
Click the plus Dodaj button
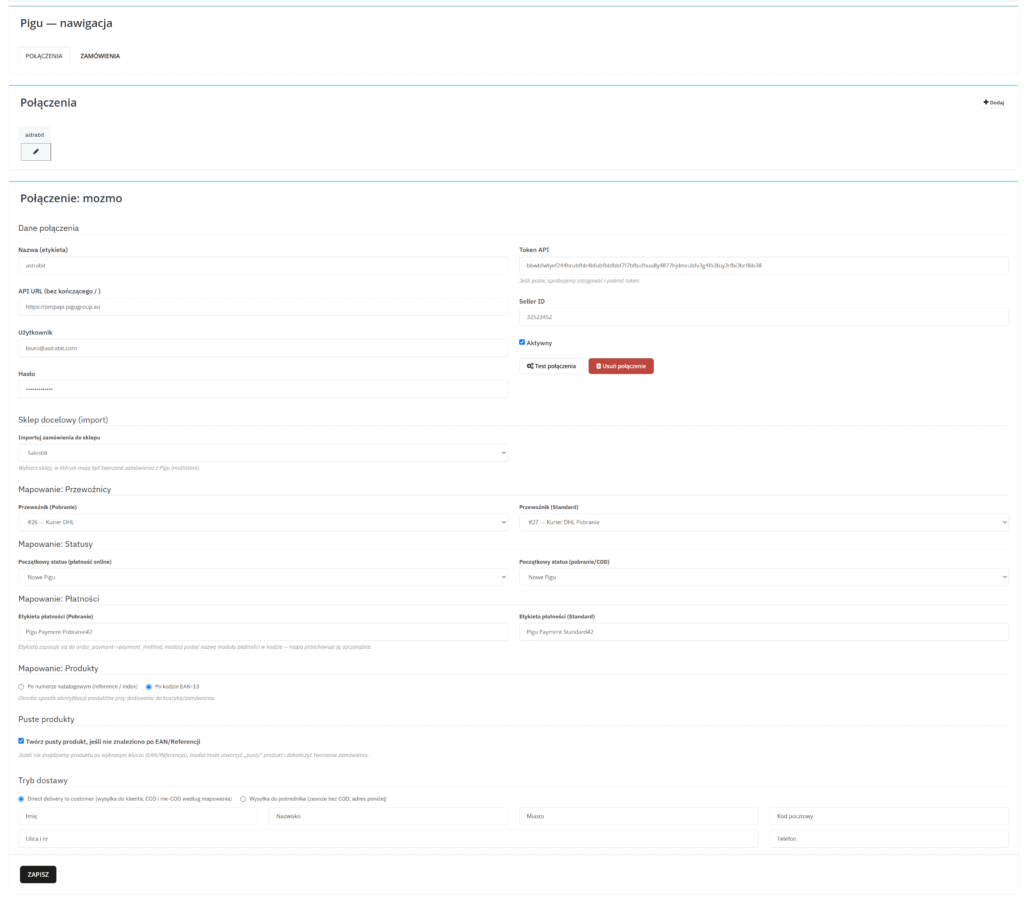coord(993,102)
